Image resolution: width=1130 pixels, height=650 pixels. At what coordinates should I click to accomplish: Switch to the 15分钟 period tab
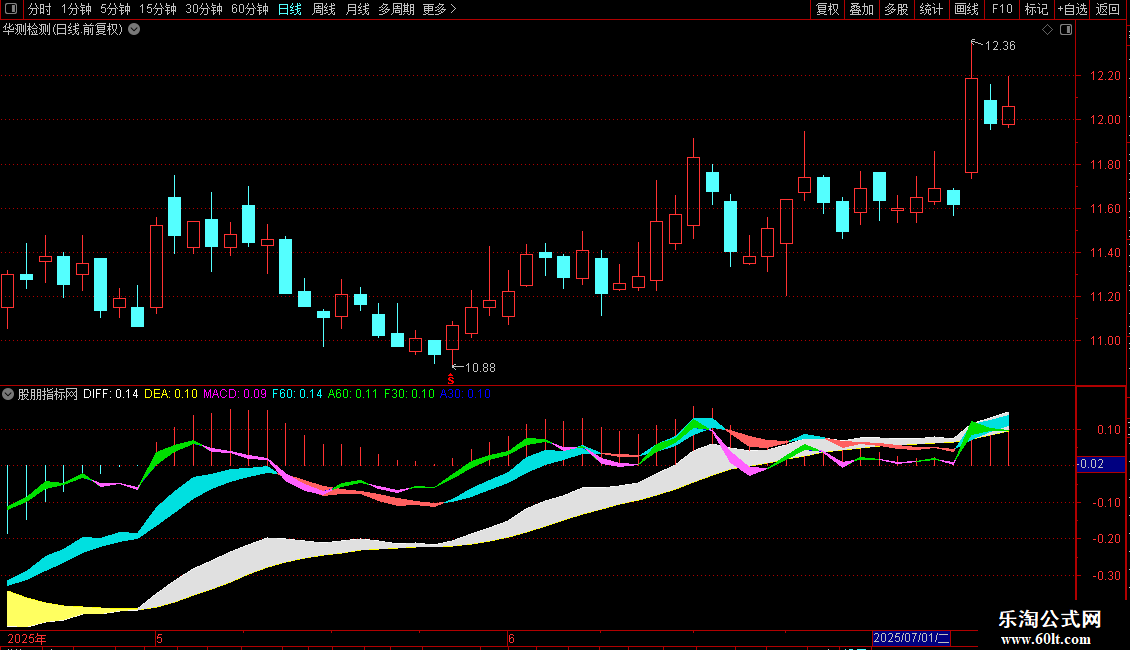coord(158,9)
